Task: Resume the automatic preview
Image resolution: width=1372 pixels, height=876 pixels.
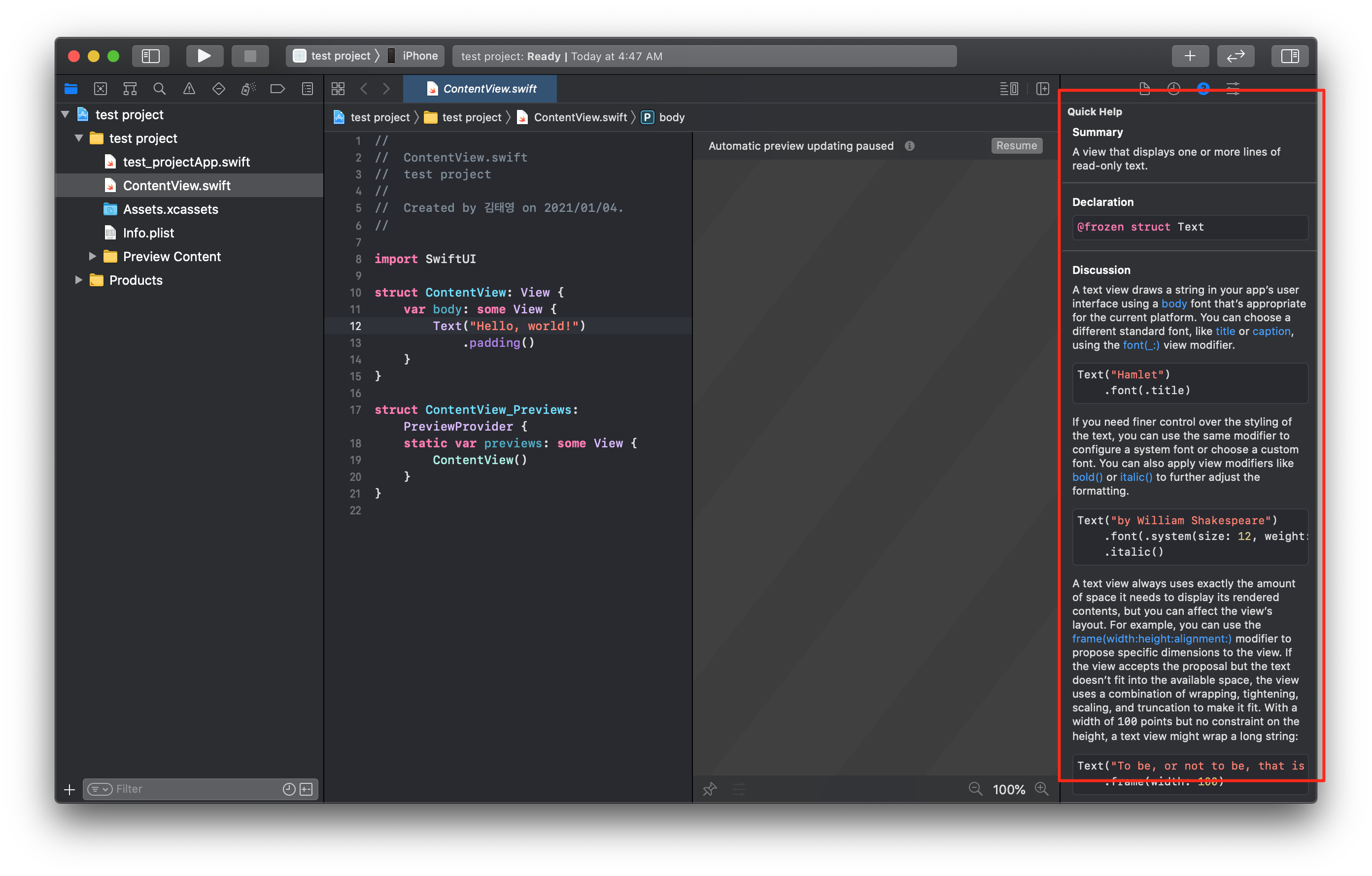Action: point(1017,146)
